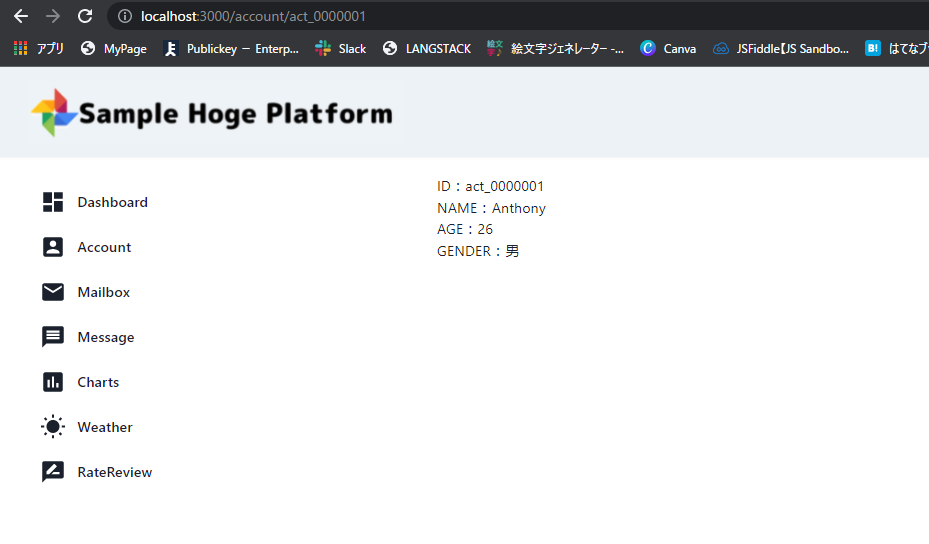Reload the page with refresh icon
The image size is (929, 544).
[x=85, y=16]
